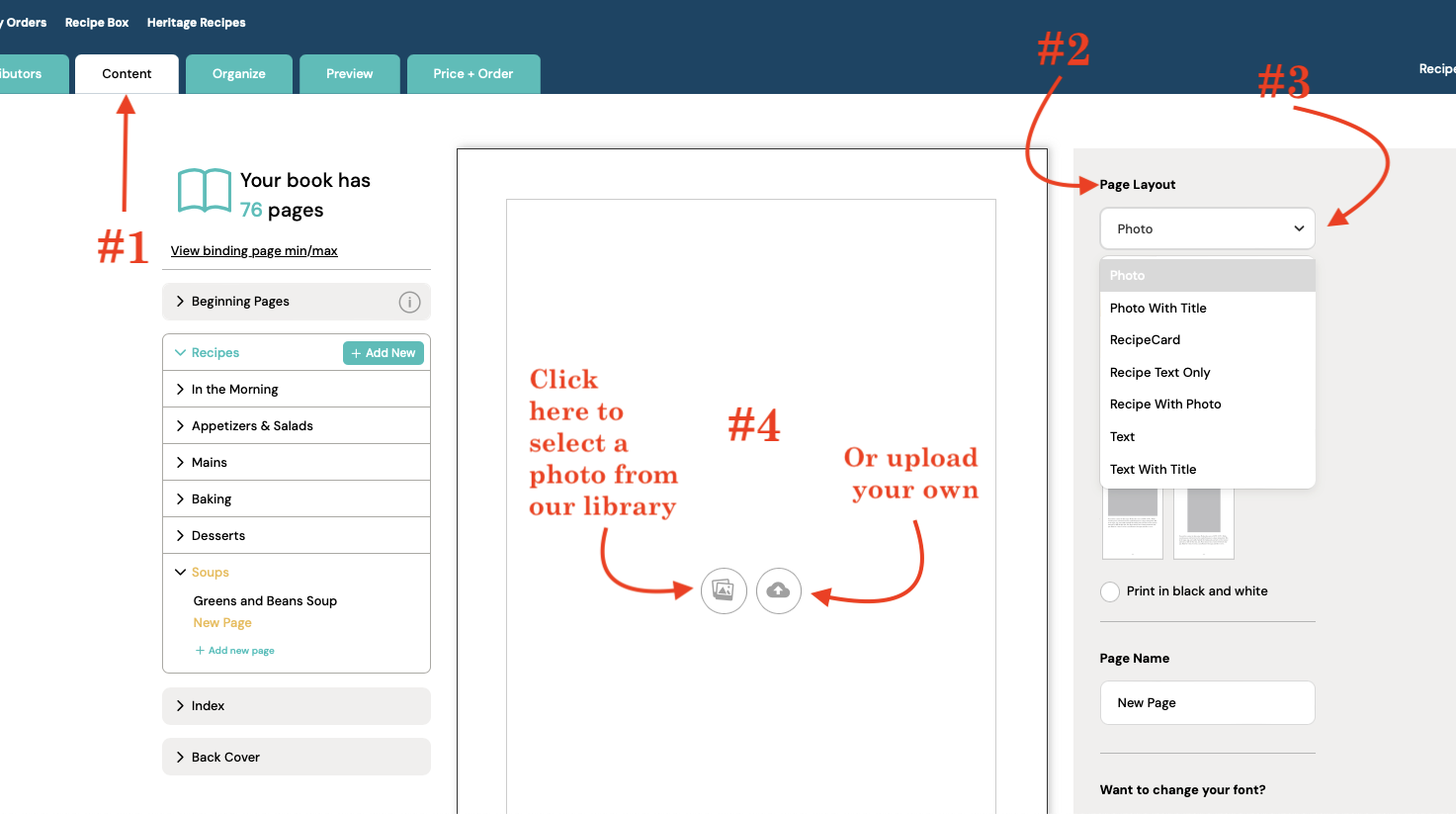
Task: Open Heritage Recipes in the top menu
Action: click(x=196, y=22)
